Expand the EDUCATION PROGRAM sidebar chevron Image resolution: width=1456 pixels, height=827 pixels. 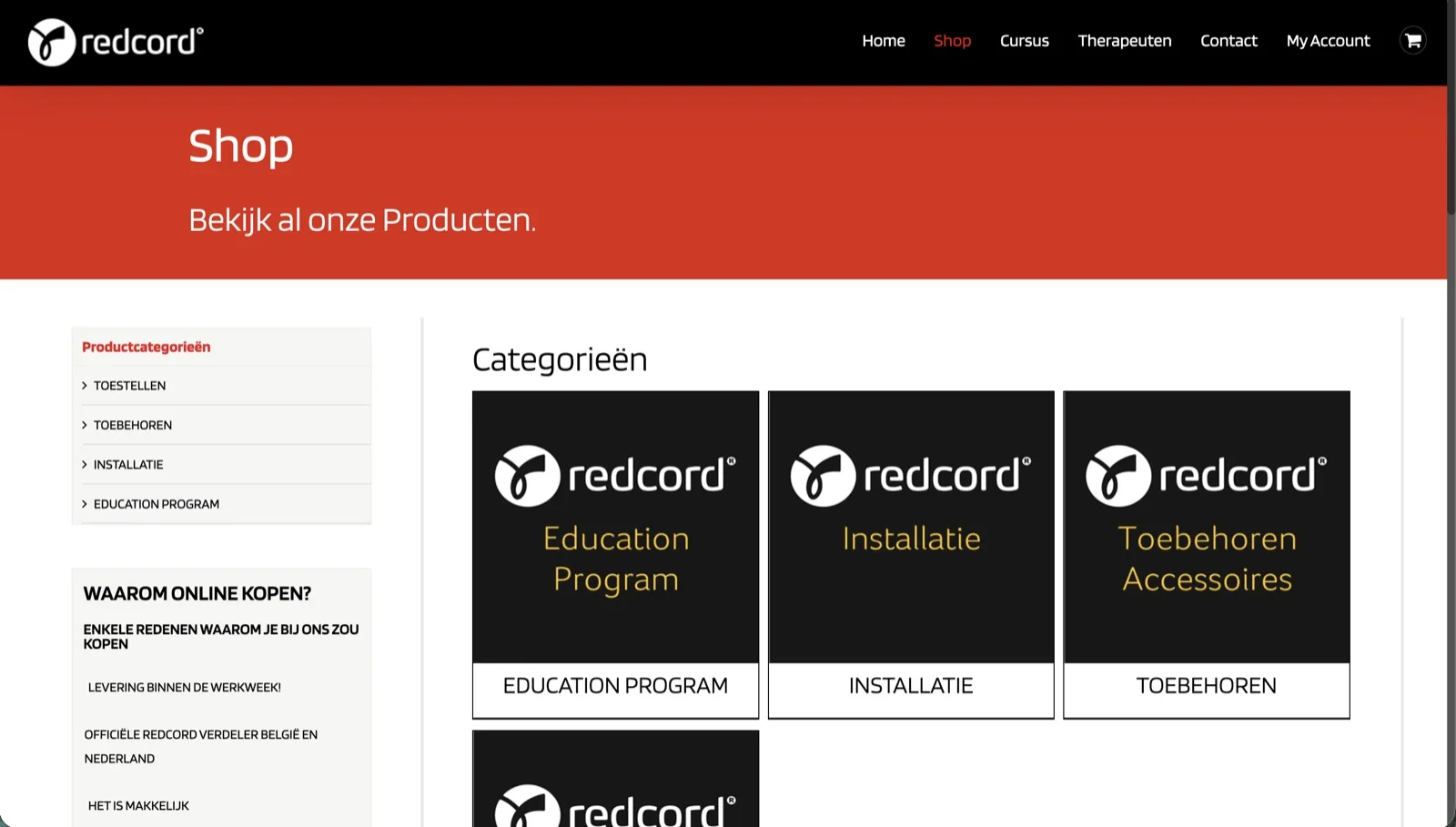click(85, 504)
